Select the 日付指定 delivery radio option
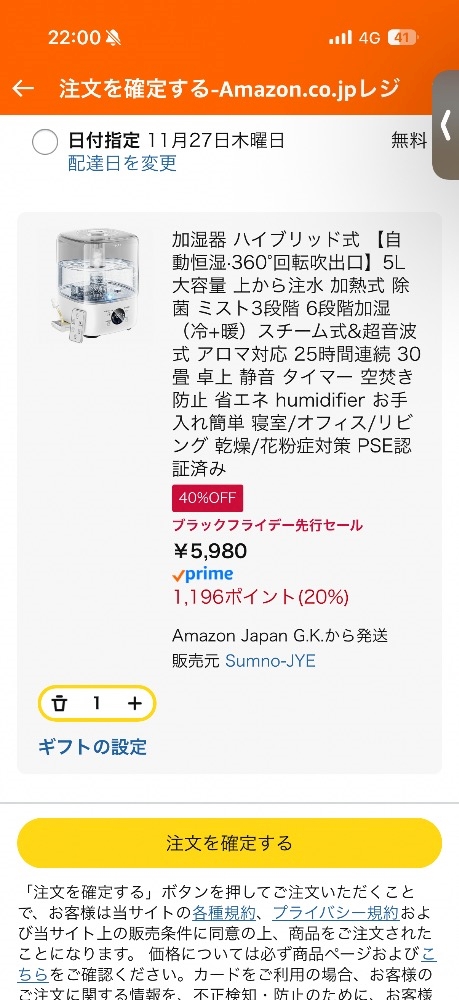Screen dimensions: 459x1000 pos(45,141)
